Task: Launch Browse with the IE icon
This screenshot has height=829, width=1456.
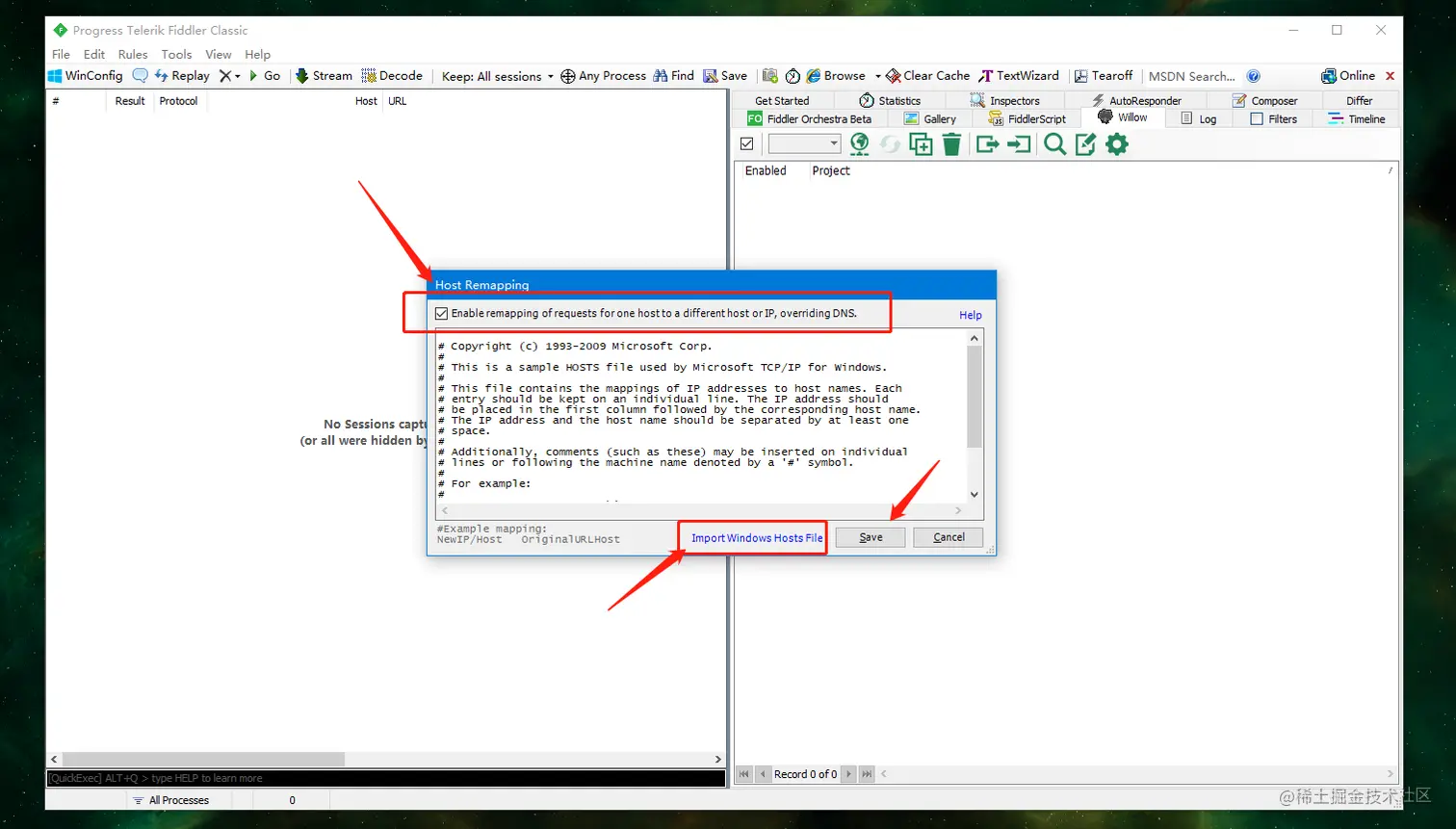Action: (835, 75)
